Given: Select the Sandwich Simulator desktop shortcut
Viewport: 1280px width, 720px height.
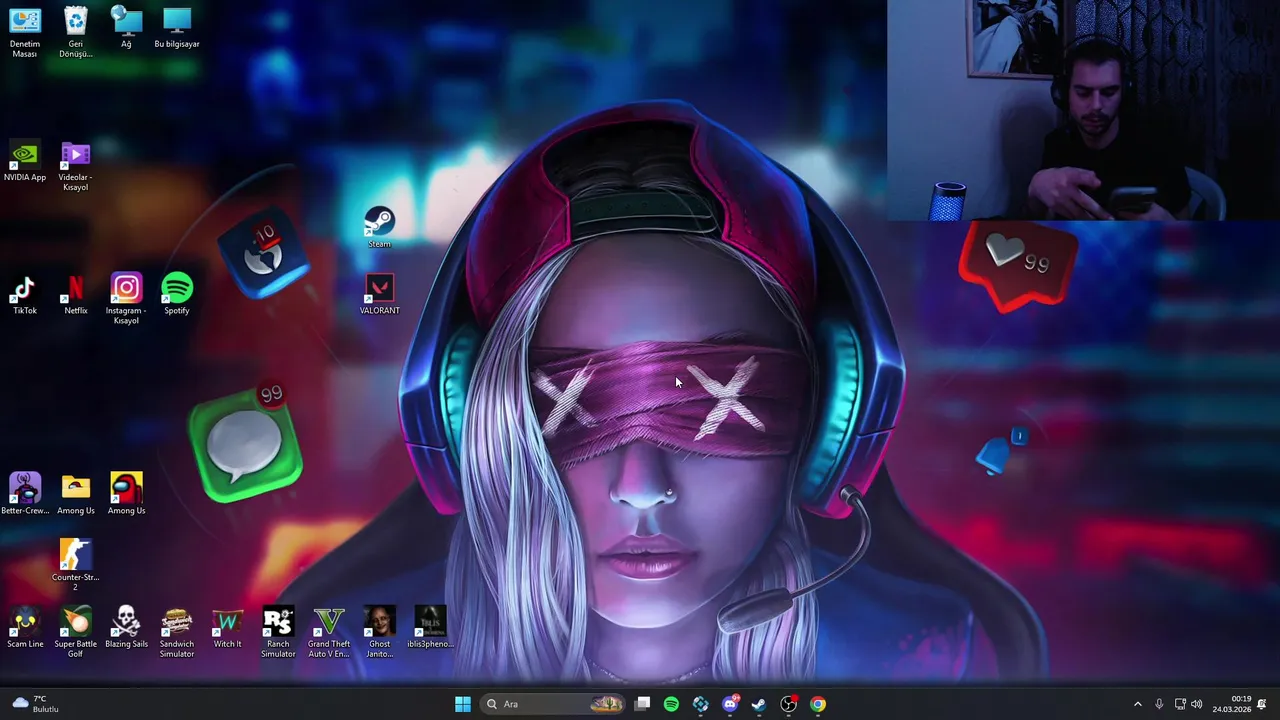Looking at the screenshot, I should tap(177, 632).
